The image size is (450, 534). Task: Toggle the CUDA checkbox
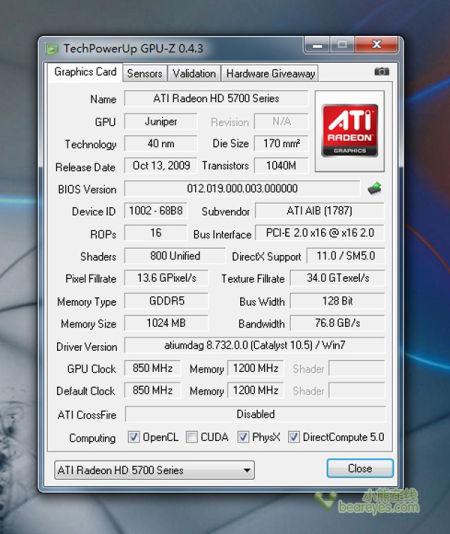(192, 437)
